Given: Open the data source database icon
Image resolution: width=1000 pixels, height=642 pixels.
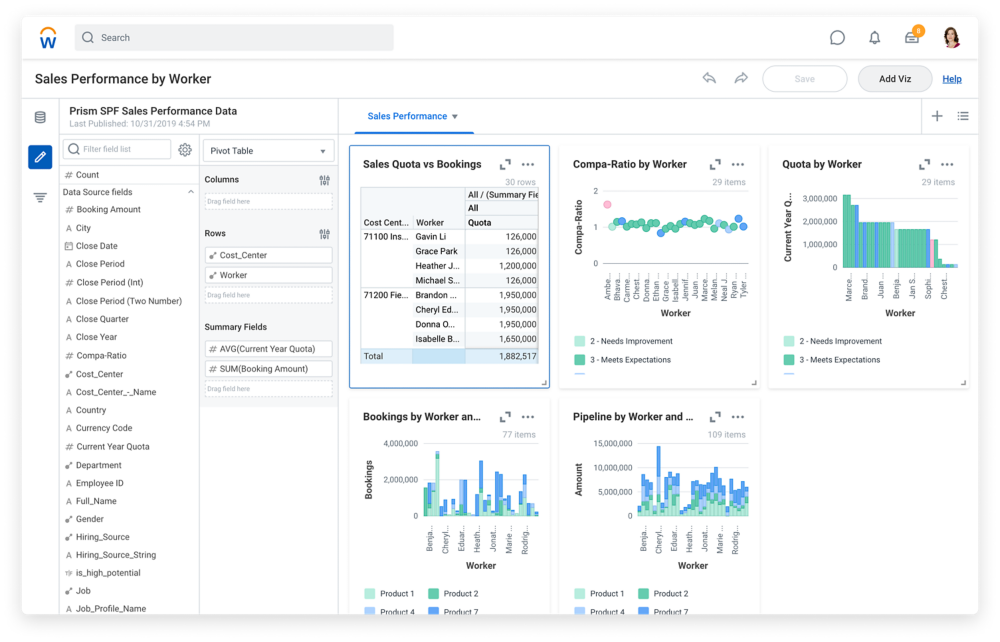Looking at the screenshot, I should [40, 117].
